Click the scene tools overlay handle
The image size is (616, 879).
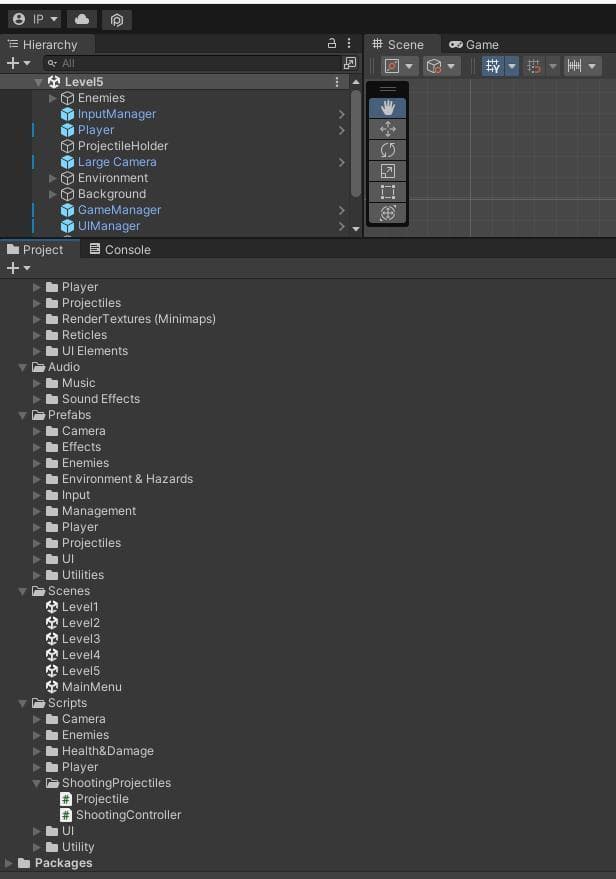point(387,89)
